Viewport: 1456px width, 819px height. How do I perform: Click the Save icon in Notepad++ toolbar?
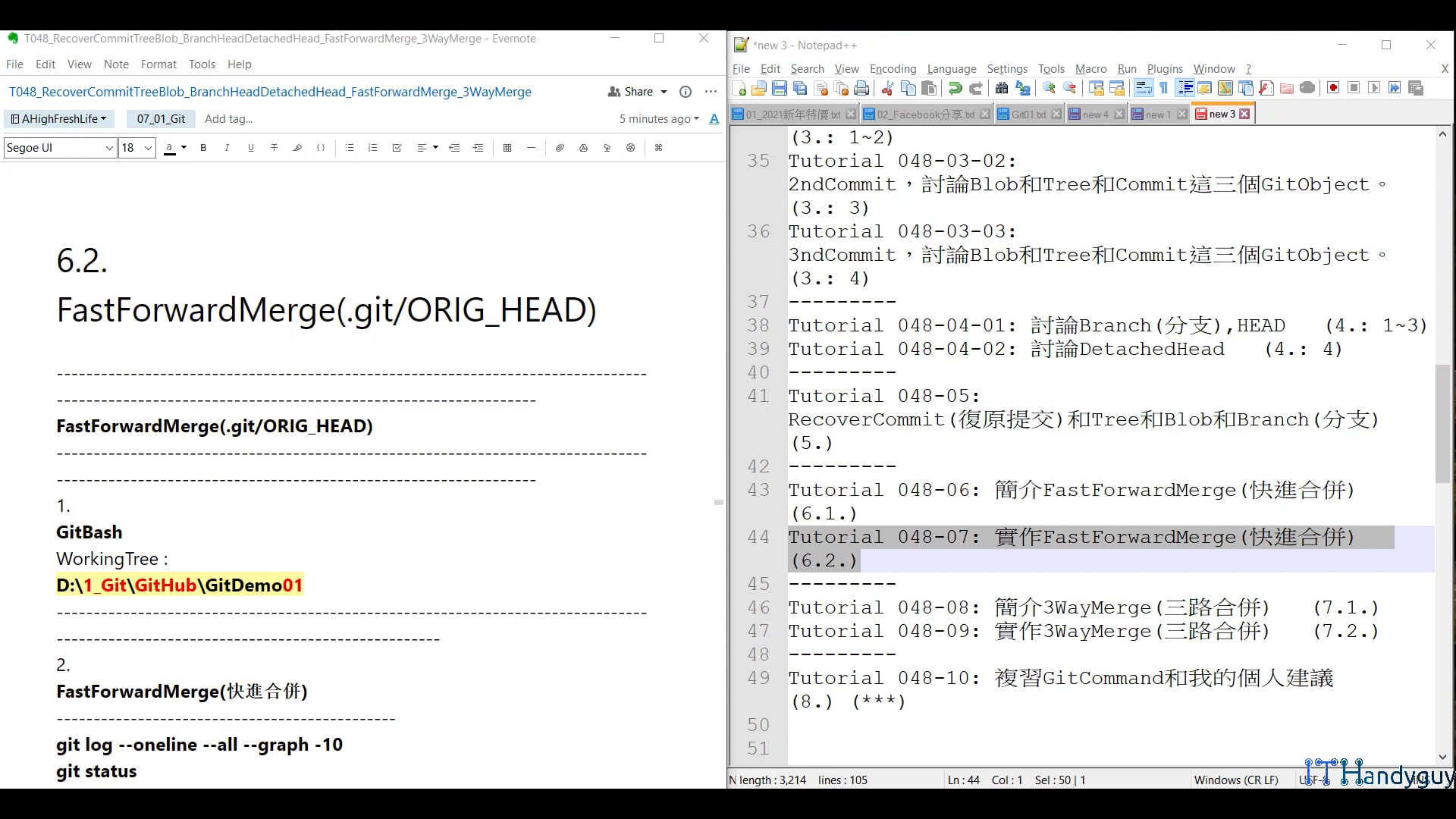click(780, 89)
